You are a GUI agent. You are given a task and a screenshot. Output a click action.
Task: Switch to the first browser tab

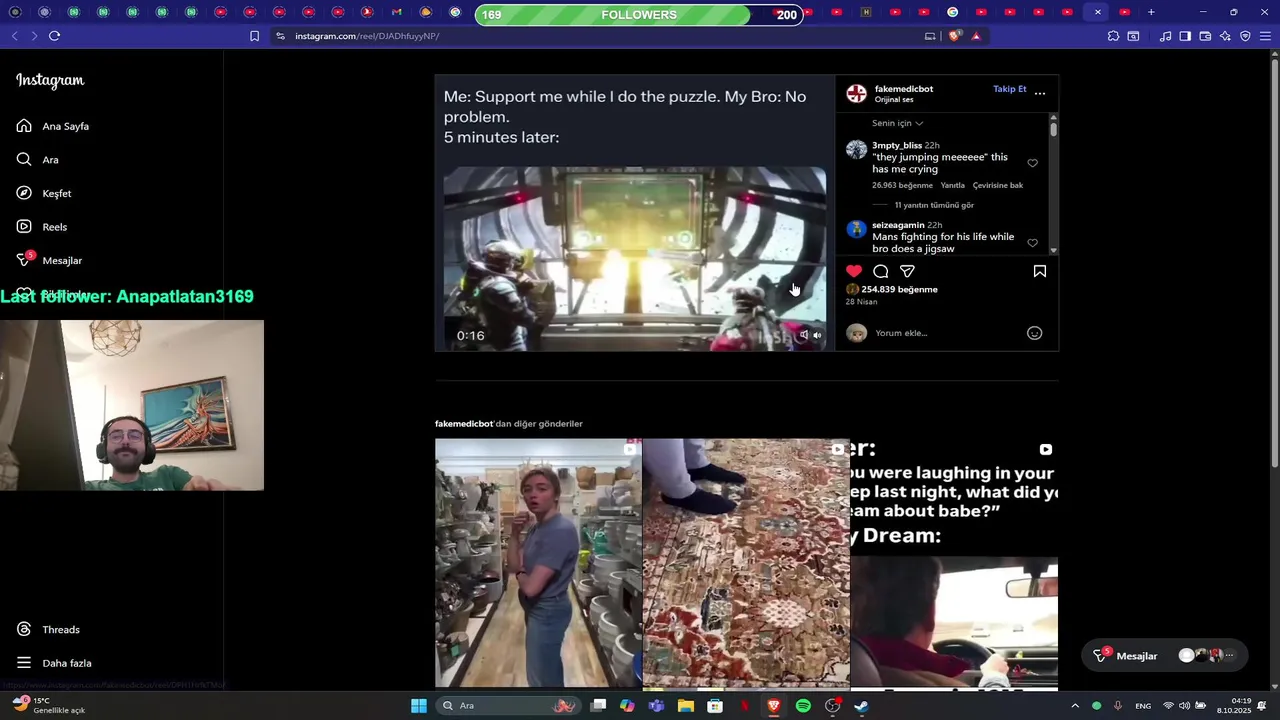tap(15, 12)
